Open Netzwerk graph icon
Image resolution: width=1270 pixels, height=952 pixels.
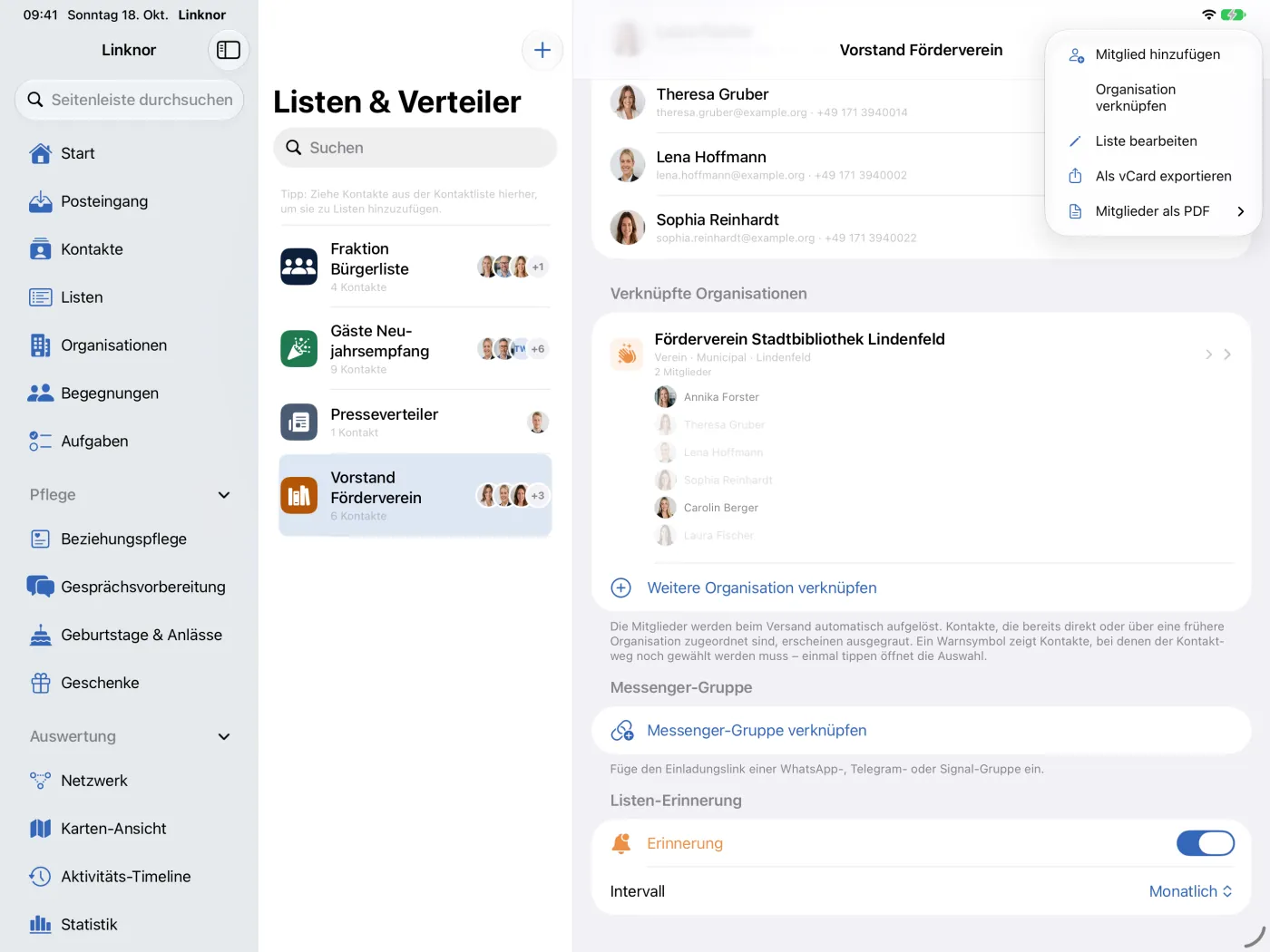pos(41,781)
